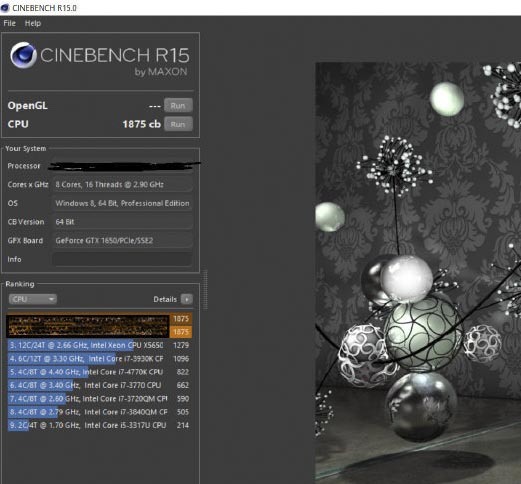
Task: Click the OpenGL label
Action: click(28, 106)
